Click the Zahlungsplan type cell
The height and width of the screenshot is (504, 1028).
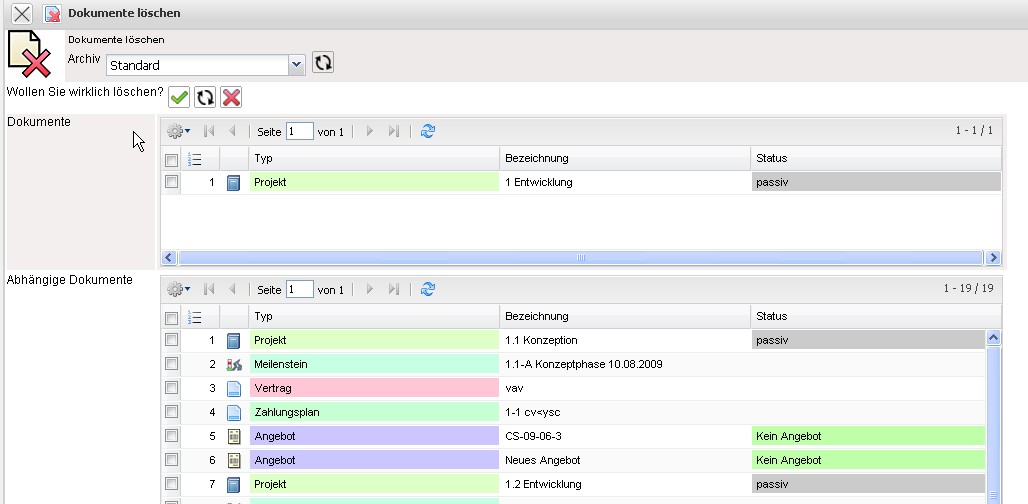coord(374,412)
